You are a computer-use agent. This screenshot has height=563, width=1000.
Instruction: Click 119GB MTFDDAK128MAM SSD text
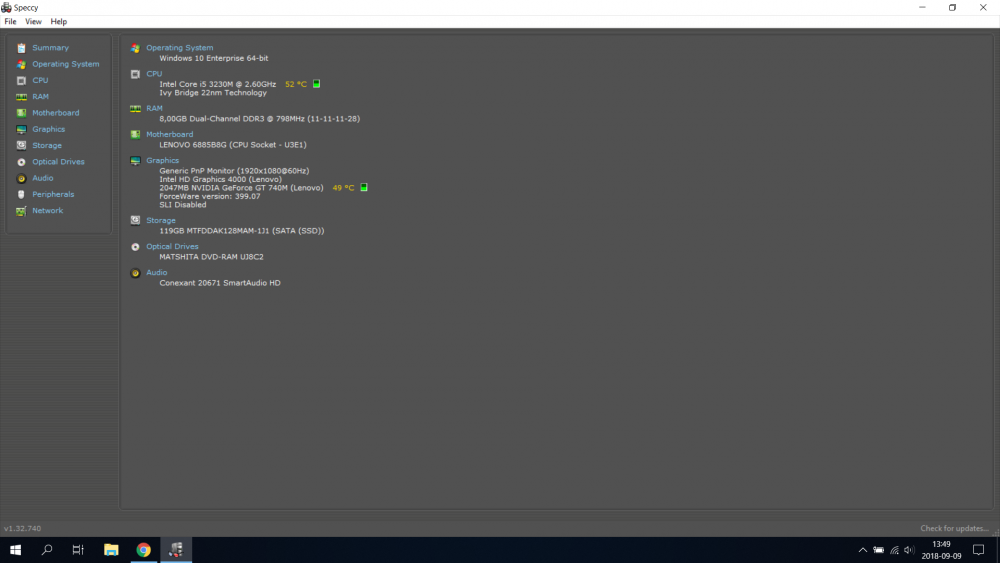(242, 231)
